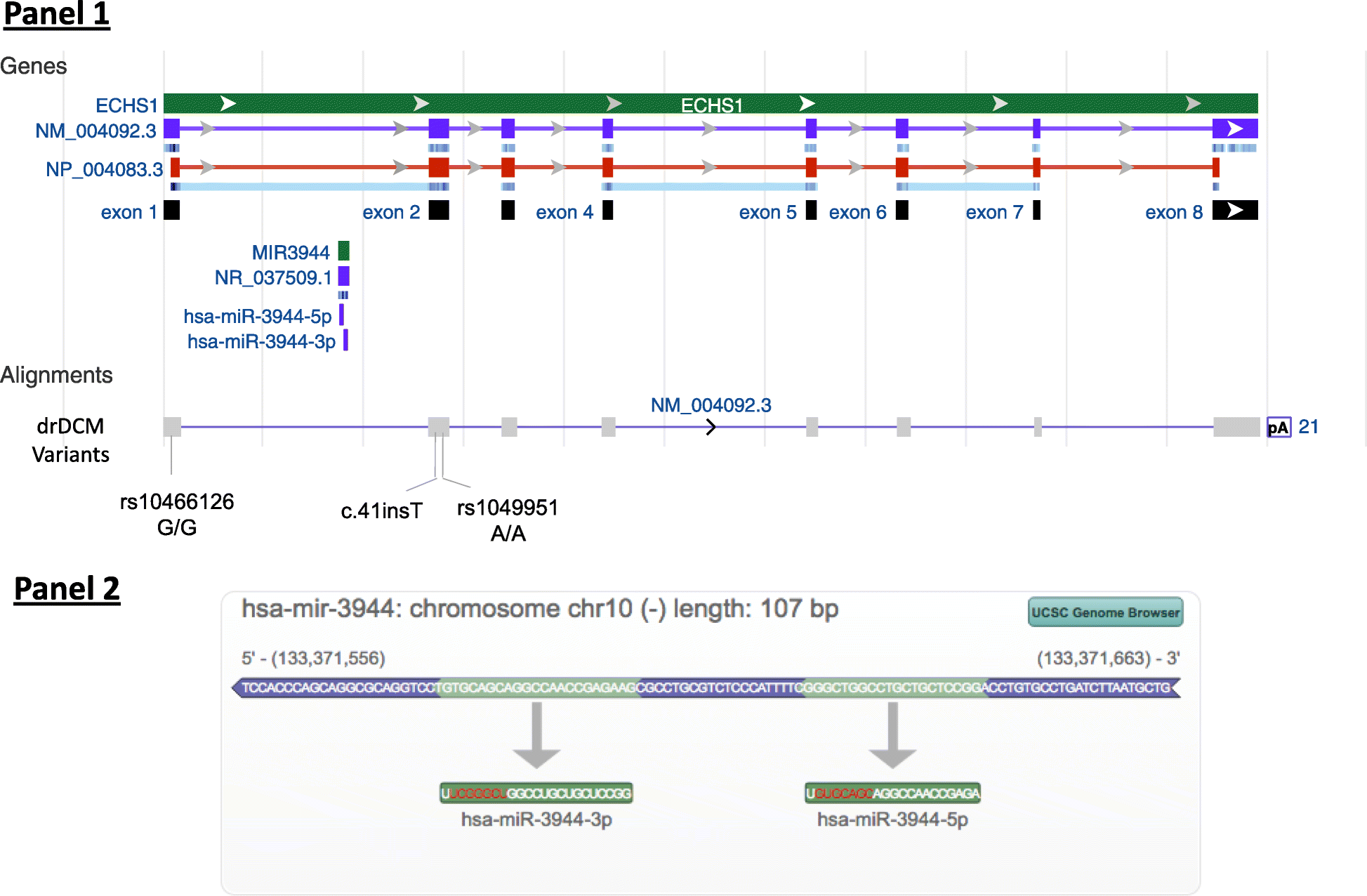The image size is (1367, 896).
Task: Click the Panel 1 heading
Action: click(57, 14)
